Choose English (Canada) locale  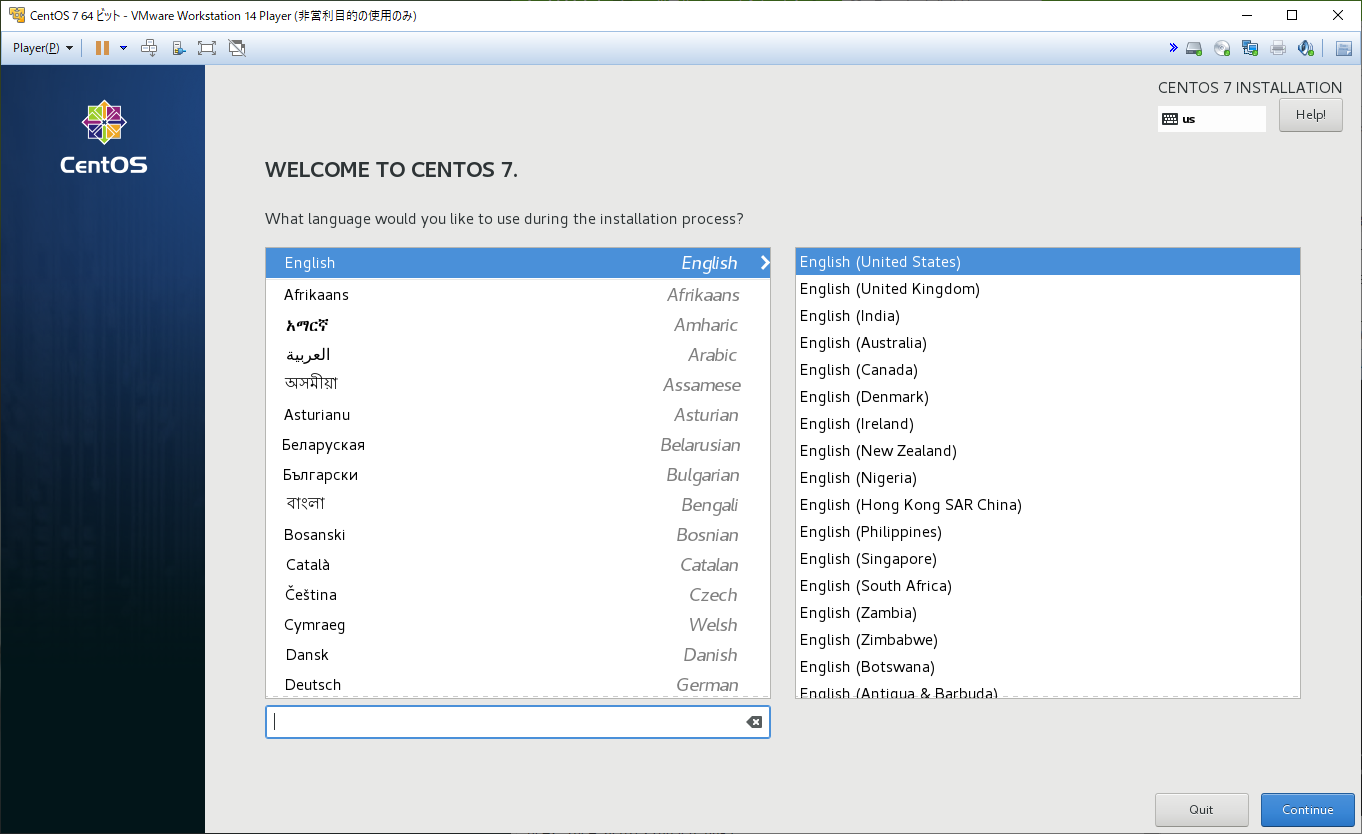click(1048, 370)
